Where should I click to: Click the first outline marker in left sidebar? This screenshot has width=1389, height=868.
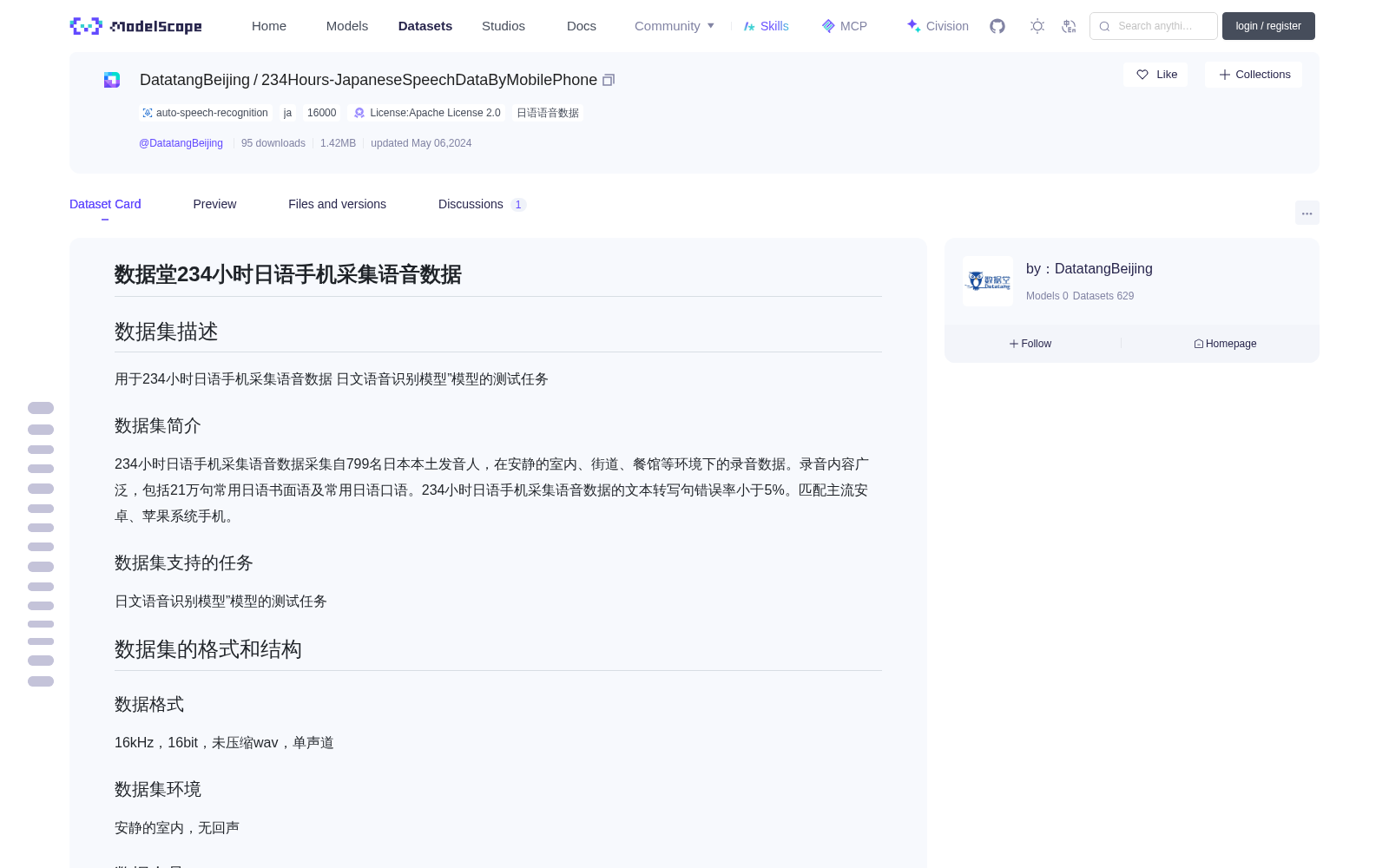(41, 408)
